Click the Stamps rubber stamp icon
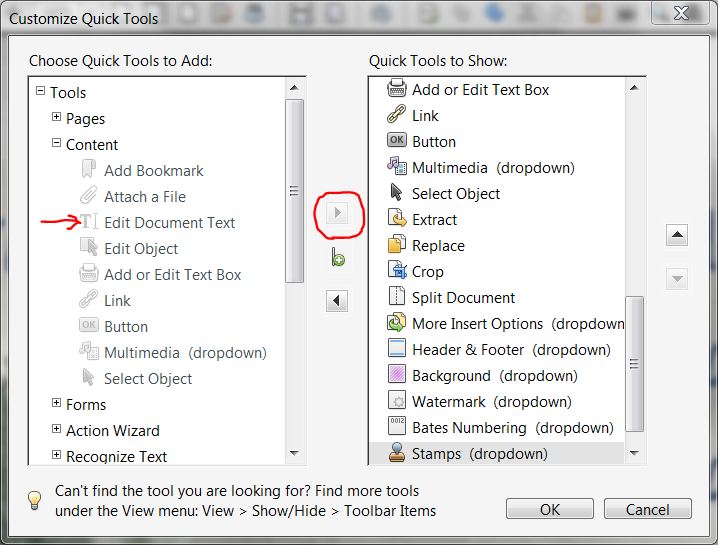The height and width of the screenshot is (545, 718). tap(397, 452)
